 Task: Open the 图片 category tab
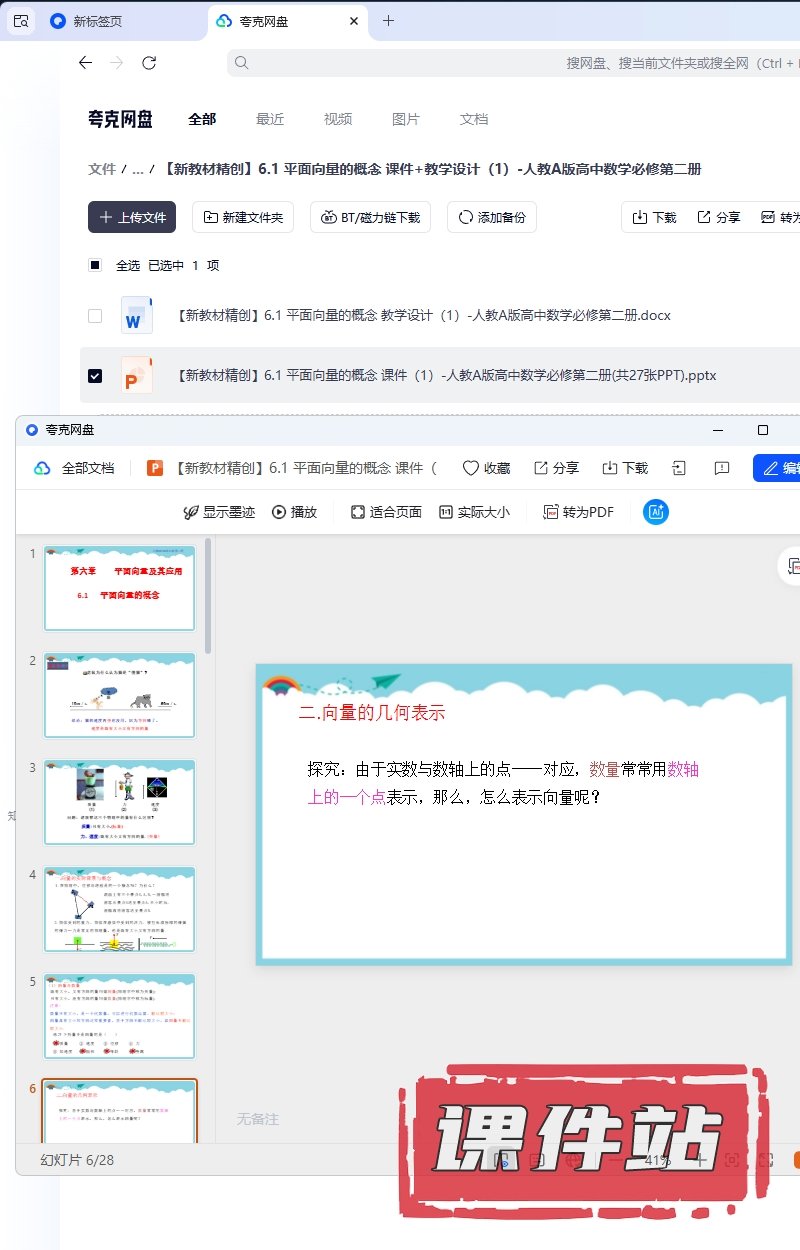406,119
